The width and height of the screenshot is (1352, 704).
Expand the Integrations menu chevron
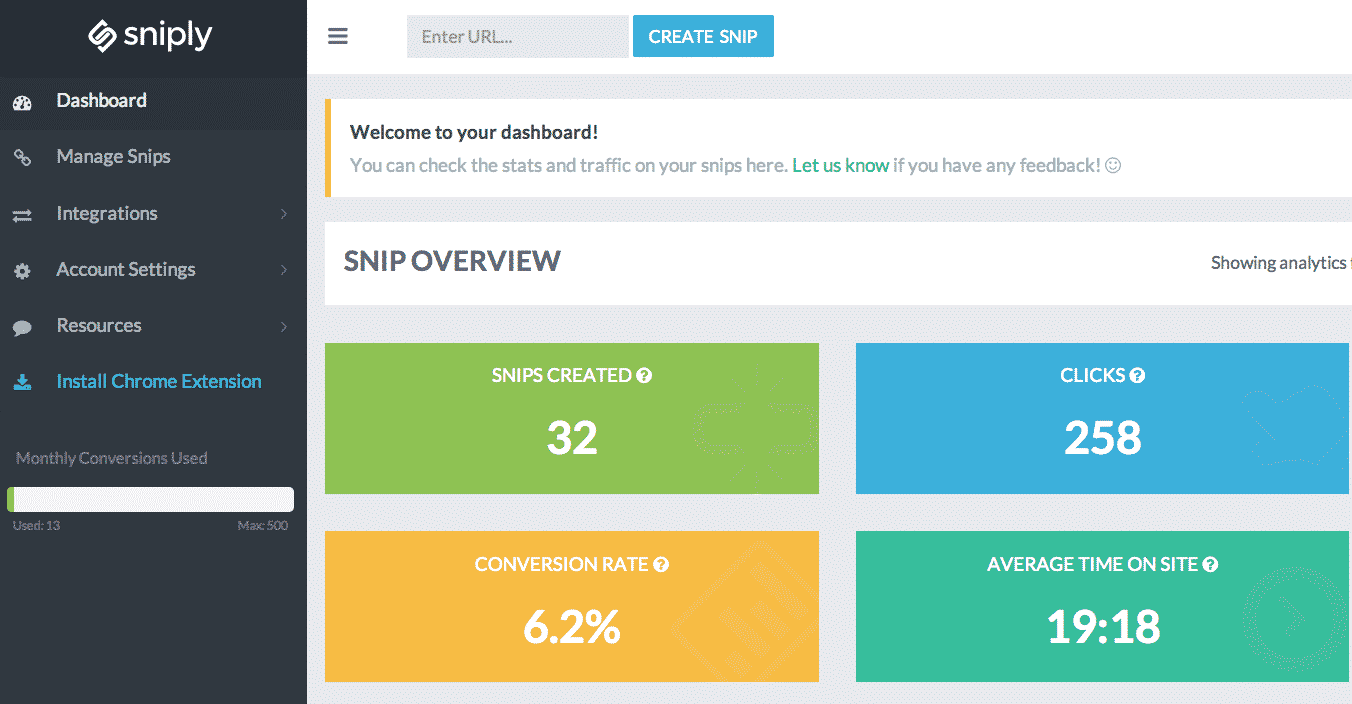coord(283,213)
